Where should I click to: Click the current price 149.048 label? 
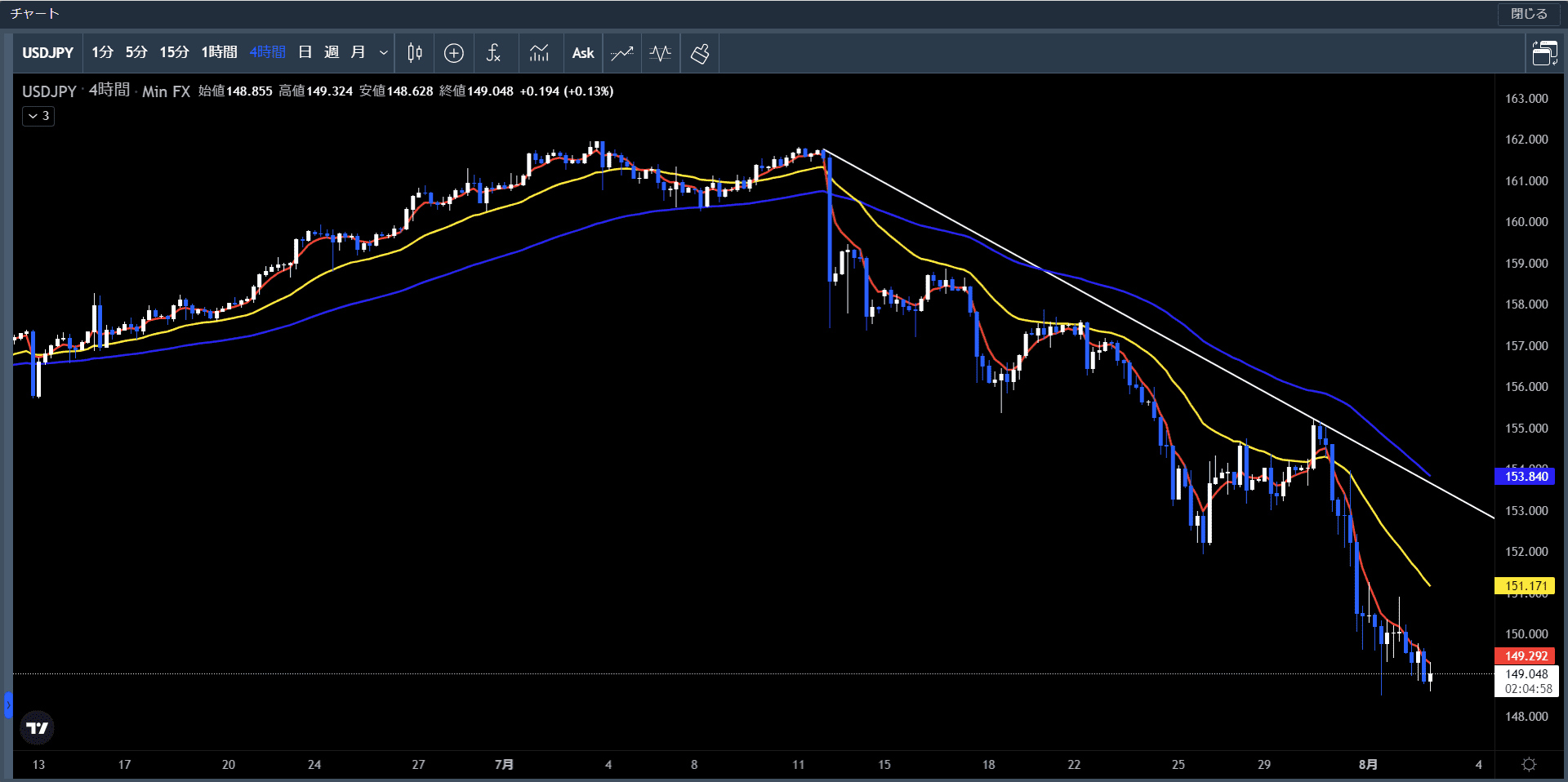click(x=1526, y=681)
